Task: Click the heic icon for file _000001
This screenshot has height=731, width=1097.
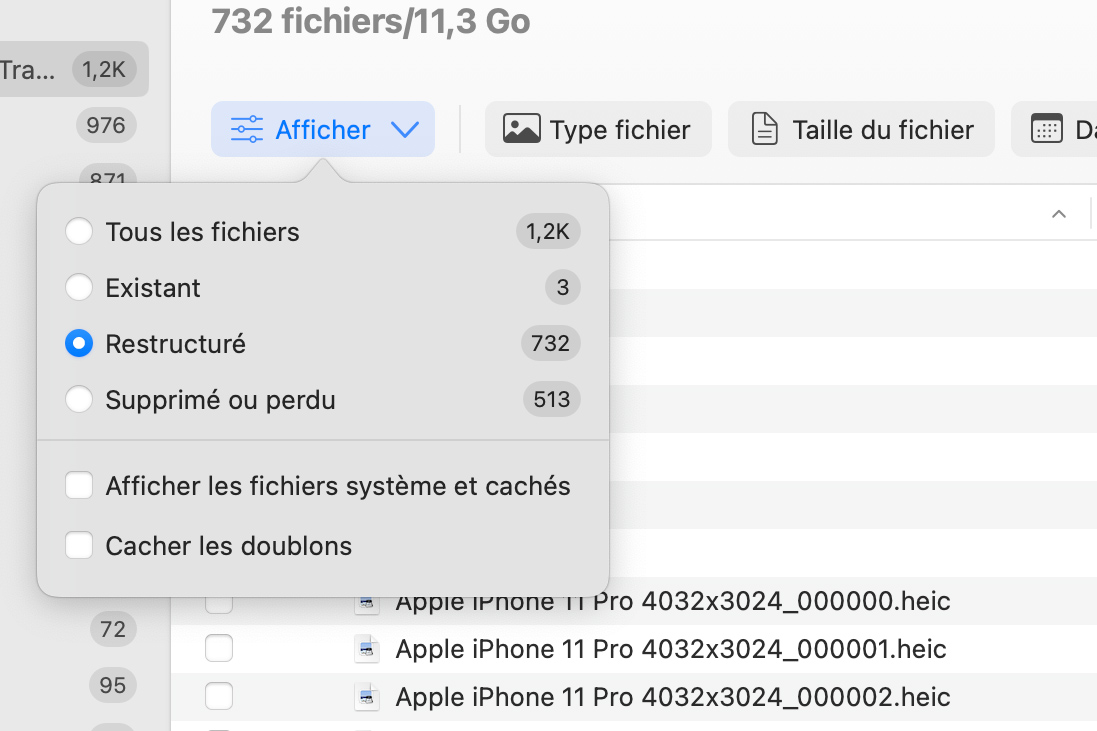Action: [367, 649]
